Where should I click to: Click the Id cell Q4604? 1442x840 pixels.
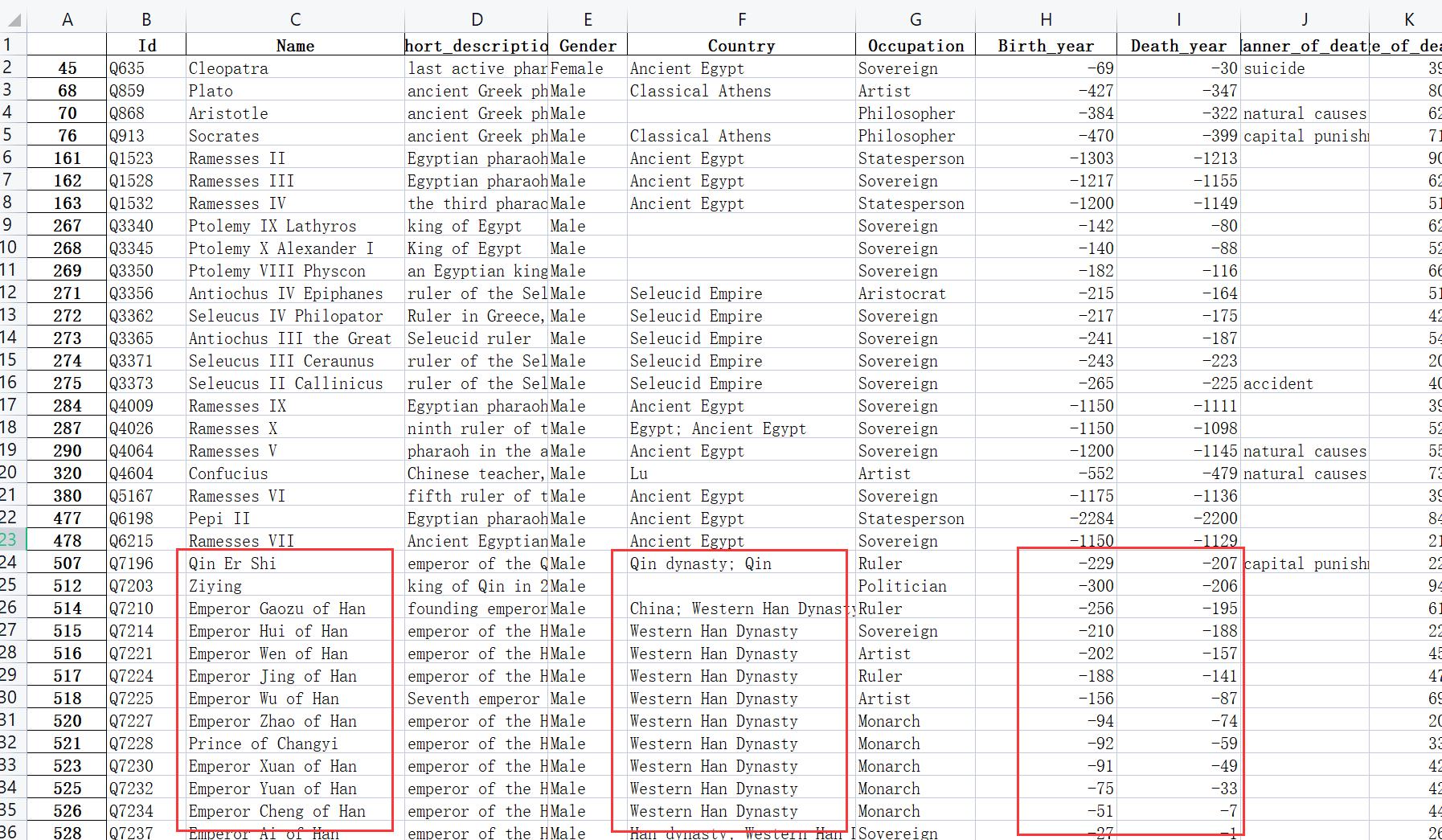click(x=146, y=473)
